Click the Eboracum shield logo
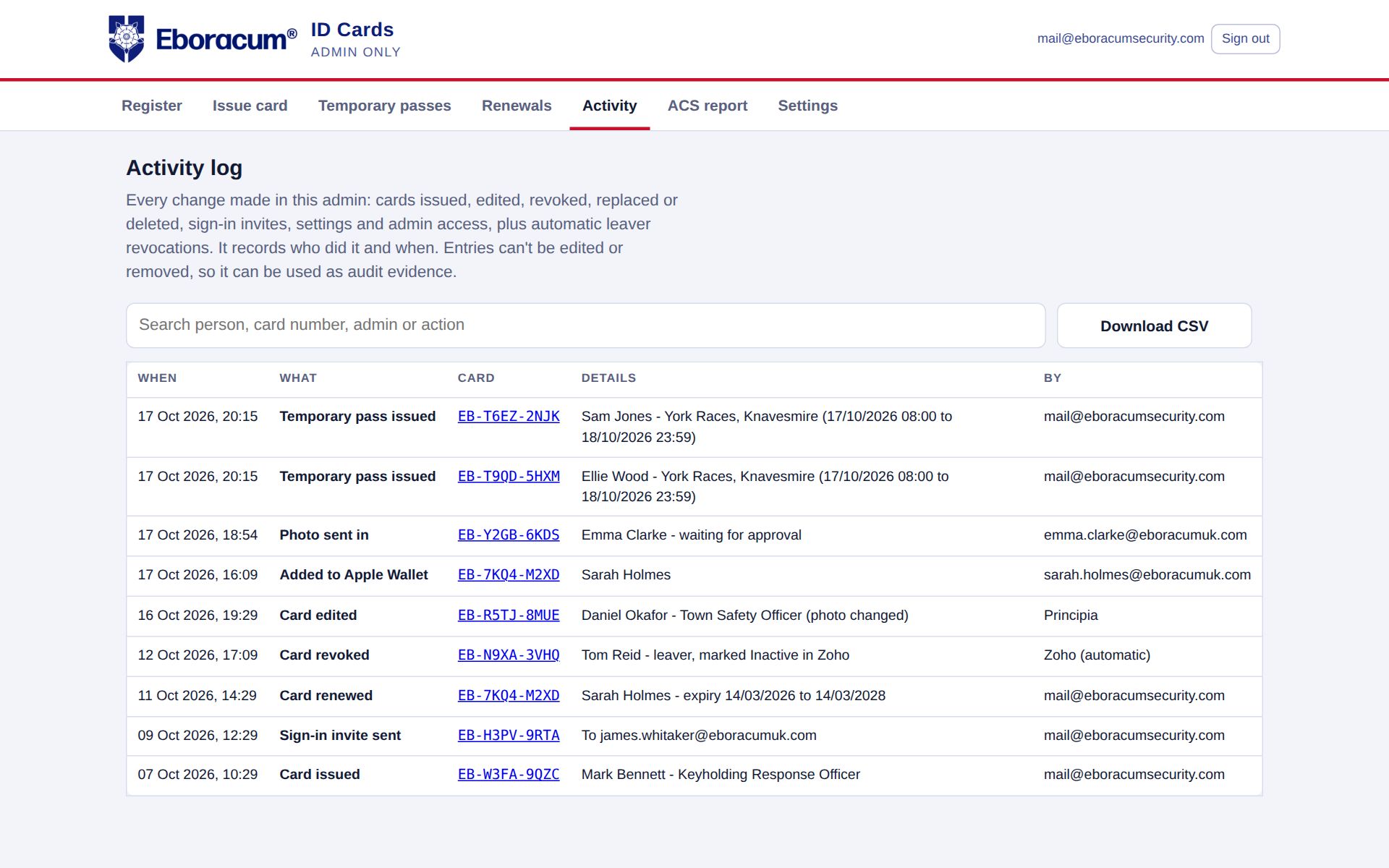This screenshot has width=1389, height=868. pyautogui.click(x=127, y=39)
